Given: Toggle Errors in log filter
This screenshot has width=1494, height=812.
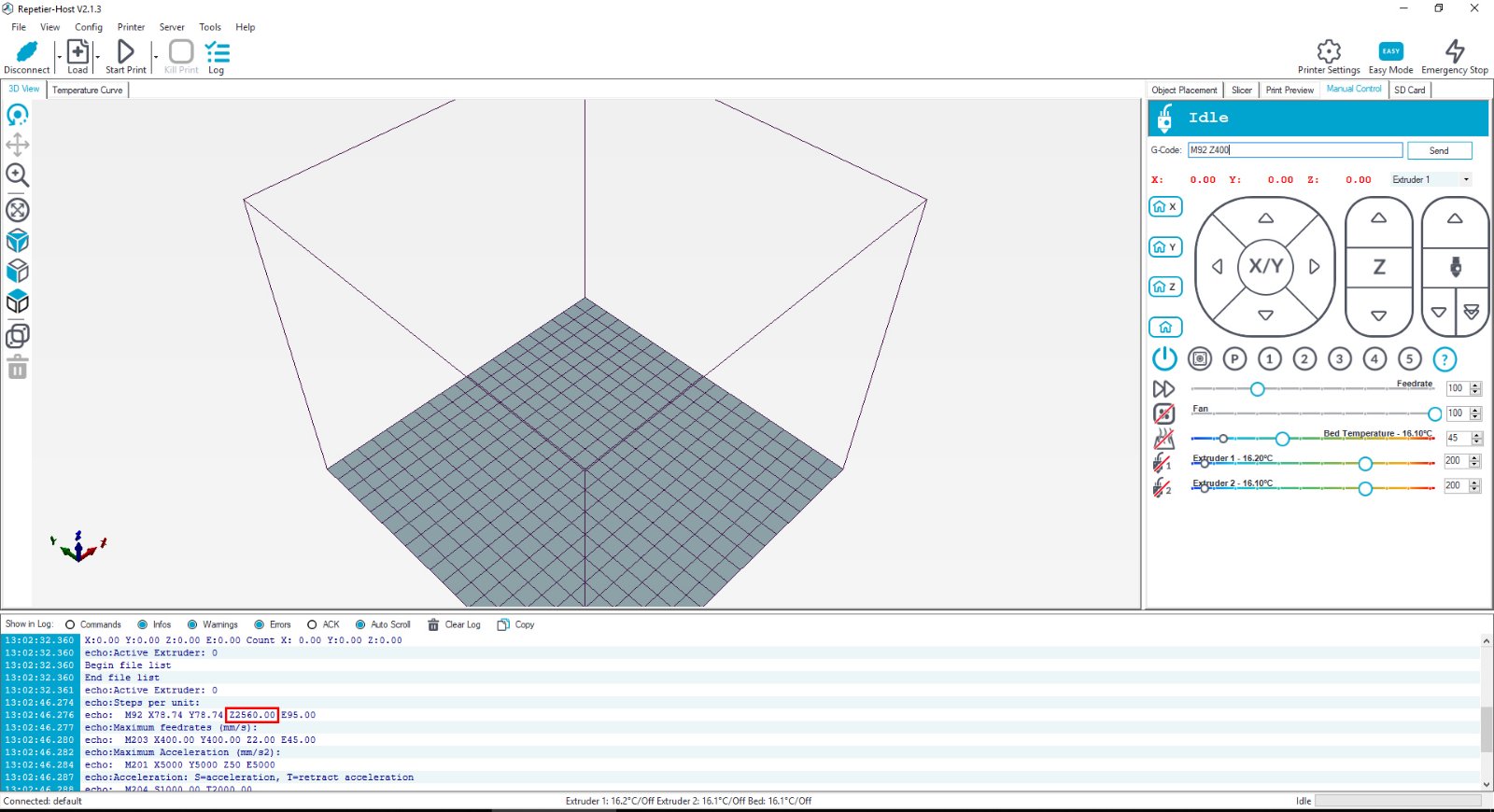Looking at the screenshot, I should pyautogui.click(x=260, y=625).
